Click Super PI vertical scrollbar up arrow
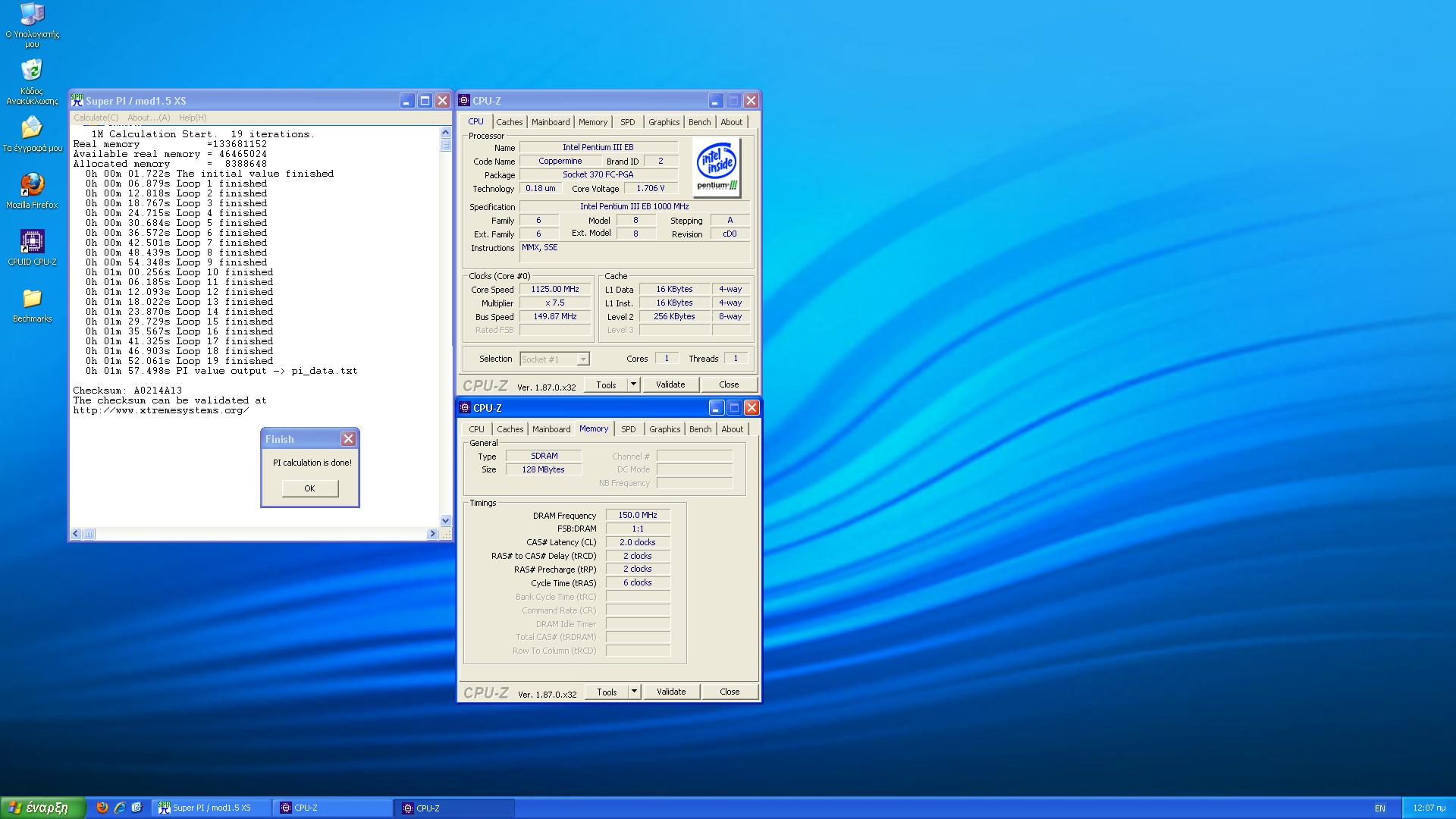The width and height of the screenshot is (1456, 819). (445, 132)
